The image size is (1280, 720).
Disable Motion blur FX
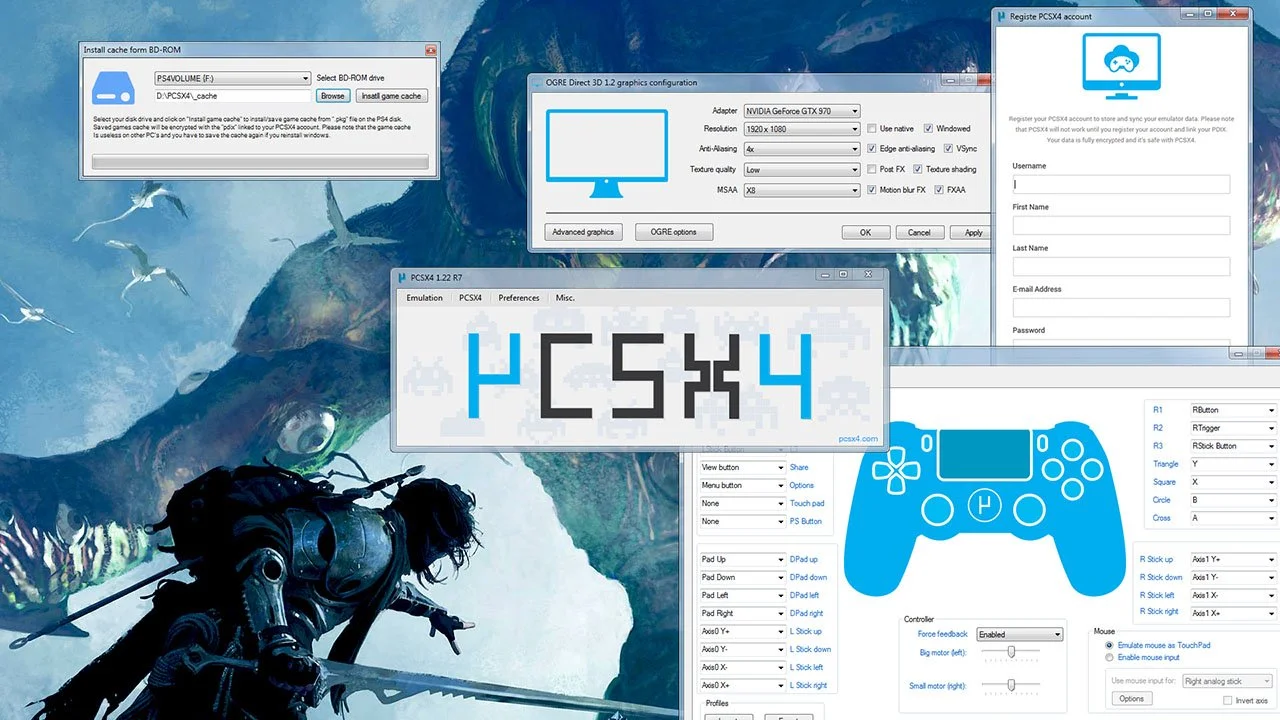[x=872, y=190]
